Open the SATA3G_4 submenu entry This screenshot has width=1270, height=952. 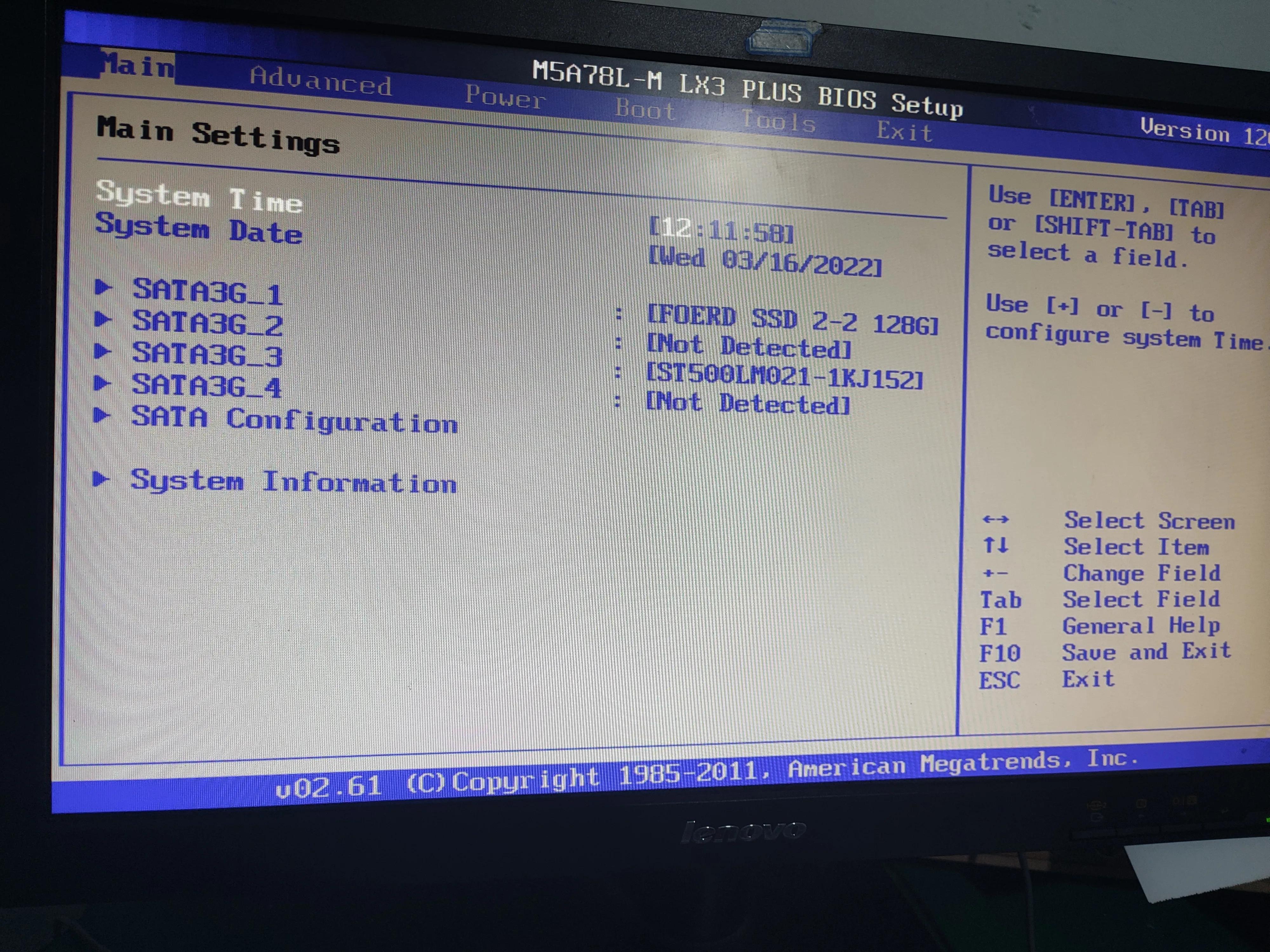(x=207, y=386)
